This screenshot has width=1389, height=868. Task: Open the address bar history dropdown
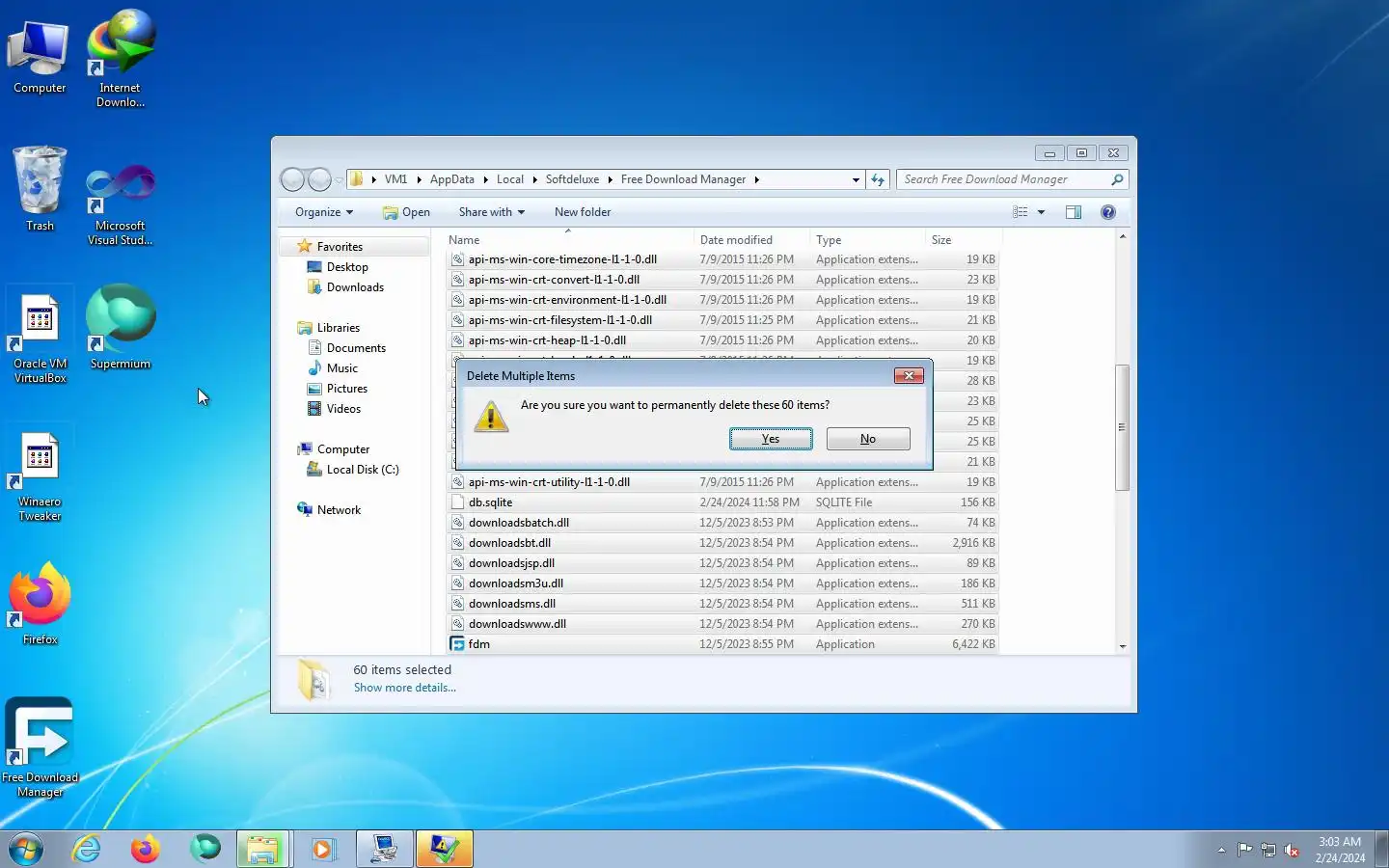pos(856,179)
